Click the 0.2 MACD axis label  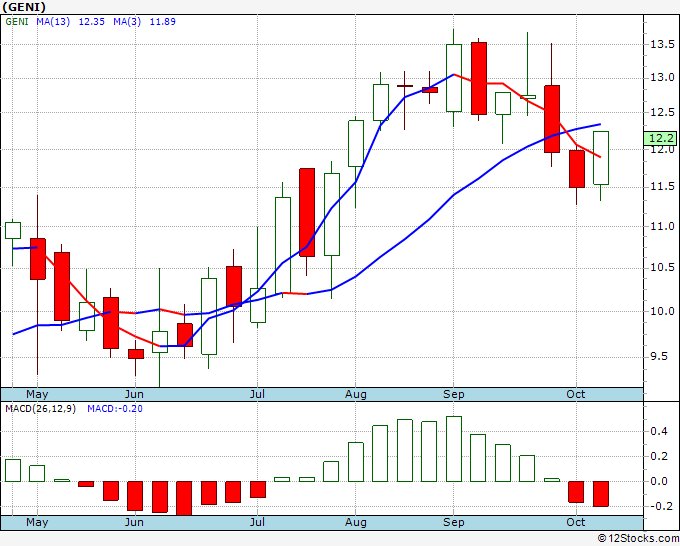click(x=659, y=456)
